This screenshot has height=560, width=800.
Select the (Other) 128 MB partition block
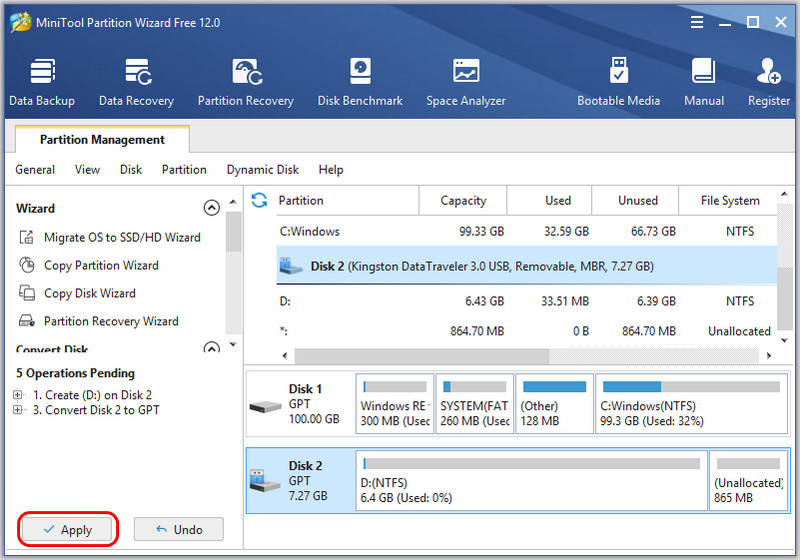pyautogui.click(x=555, y=403)
